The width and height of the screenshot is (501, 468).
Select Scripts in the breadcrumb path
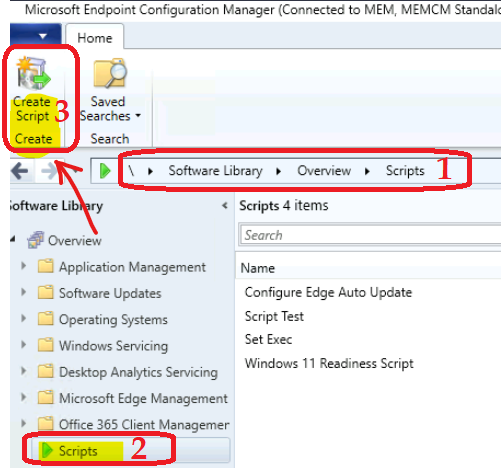(x=405, y=171)
